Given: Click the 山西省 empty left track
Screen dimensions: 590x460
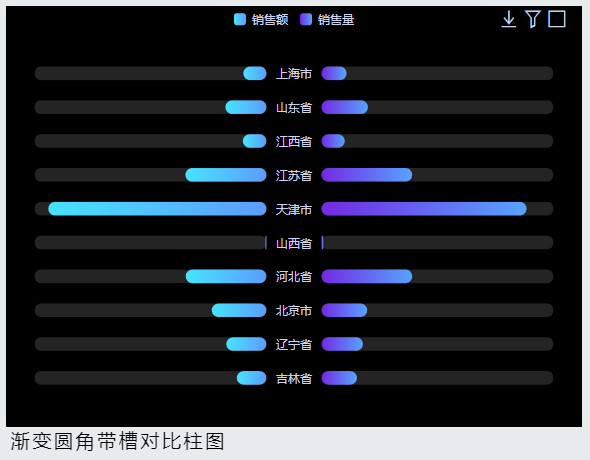Looking at the screenshot, I should point(150,243).
